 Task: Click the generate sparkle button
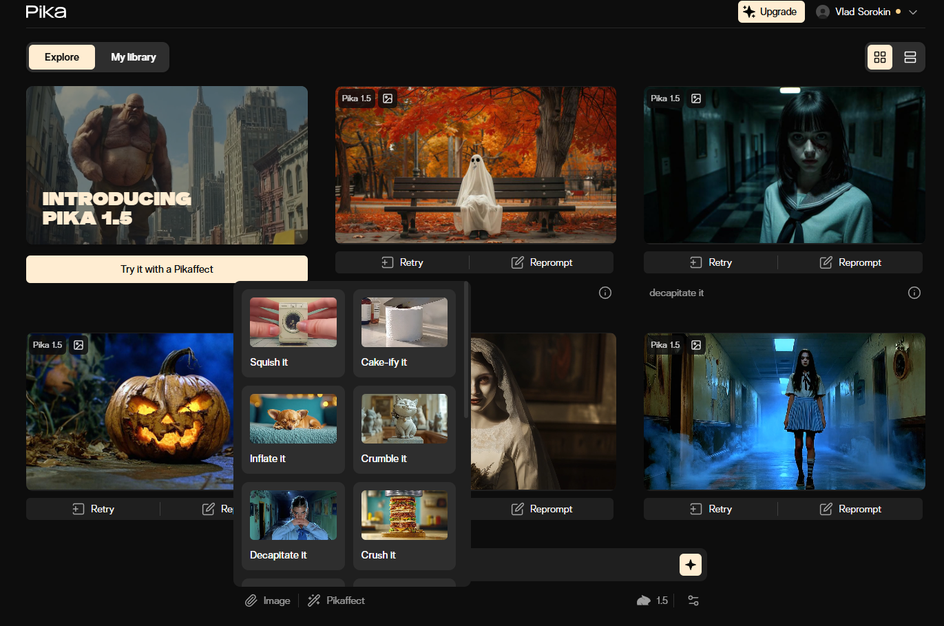691,565
